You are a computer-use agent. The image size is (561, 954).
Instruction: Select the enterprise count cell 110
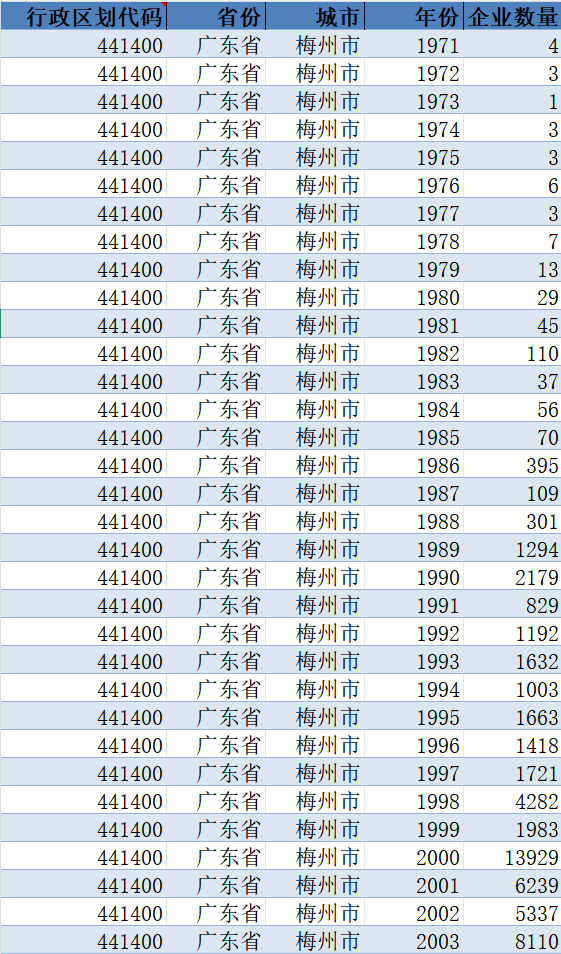point(512,352)
